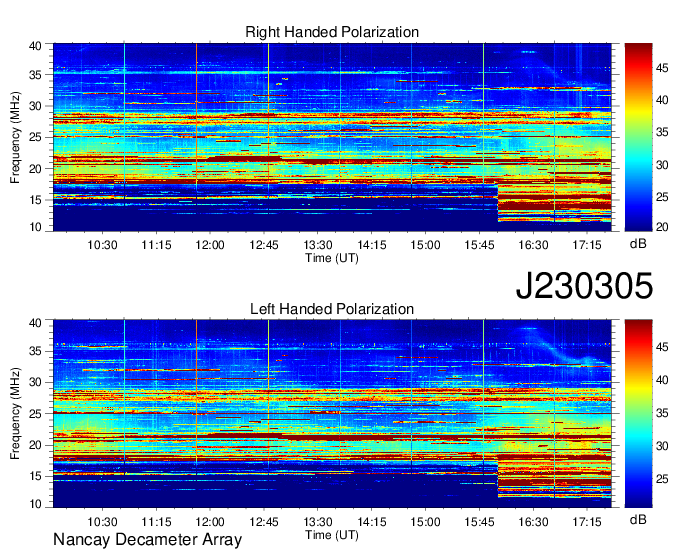Click the 14:15 time tick of right-handed plot
The image size is (680, 552).
(372, 245)
